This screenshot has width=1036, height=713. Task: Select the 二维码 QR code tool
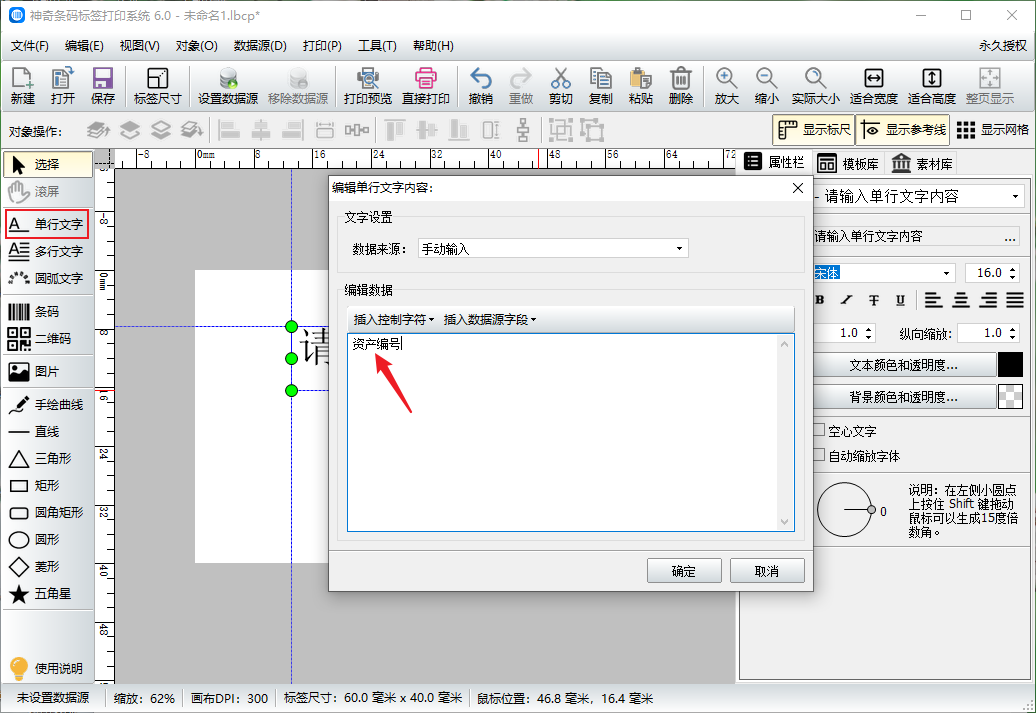tap(47, 338)
